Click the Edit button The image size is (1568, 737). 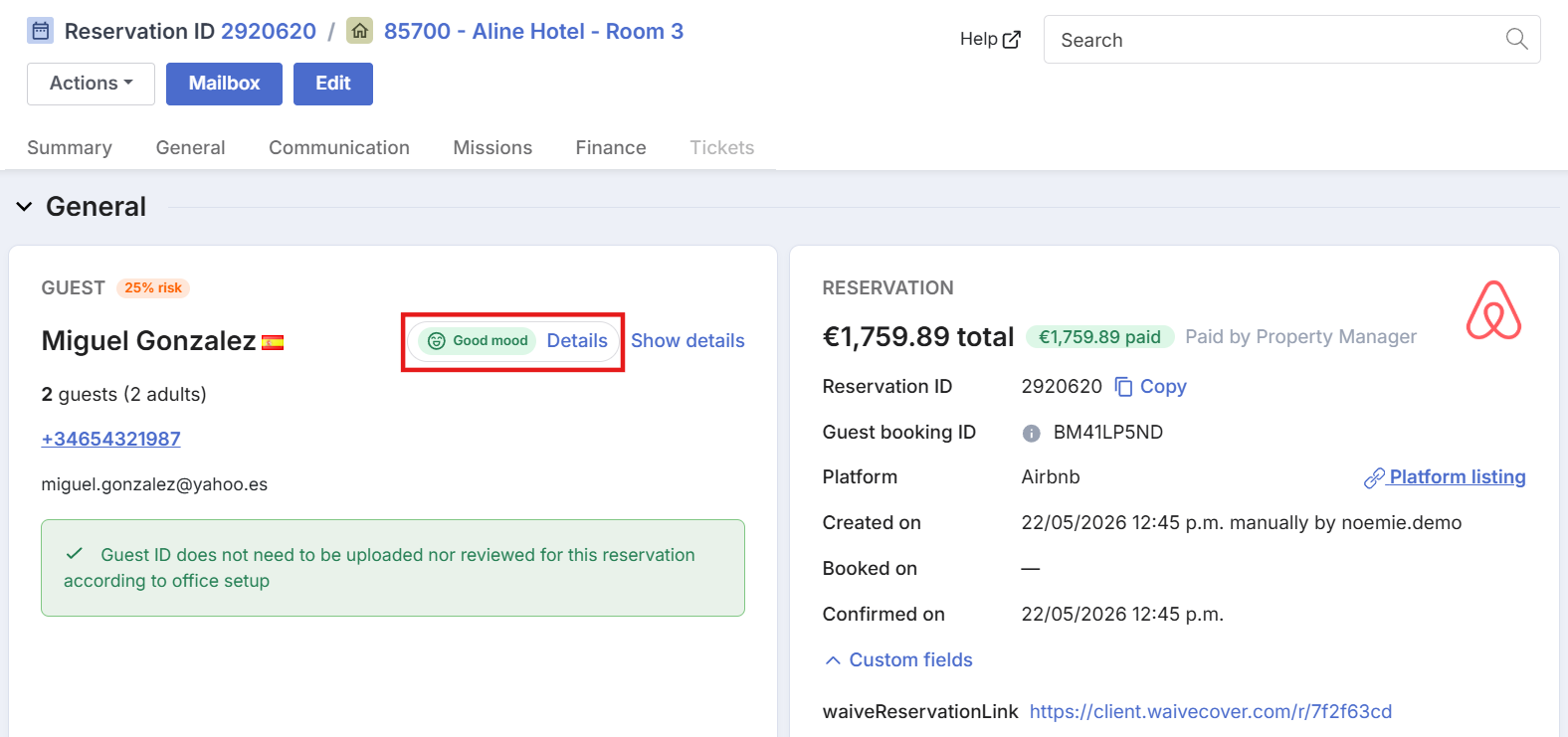(333, 84)
